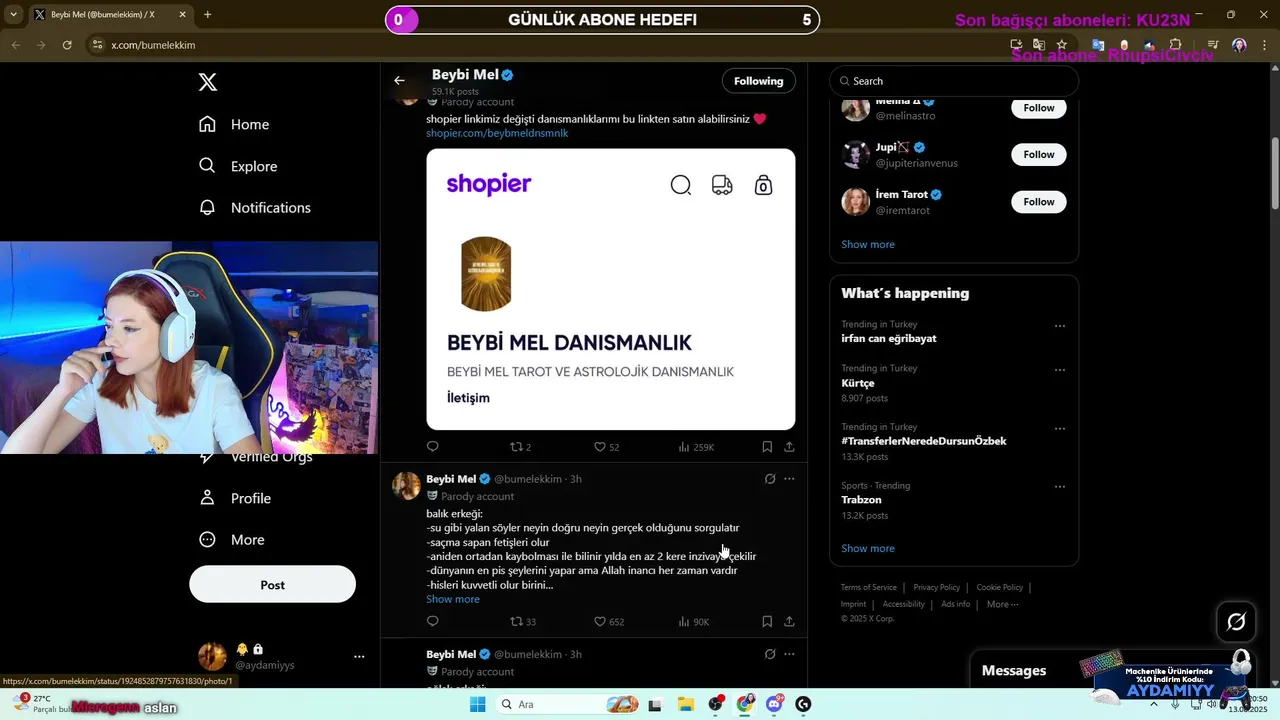Open Explore in the X sidebar
1280x720 pixels.
(x=238, y=166)
